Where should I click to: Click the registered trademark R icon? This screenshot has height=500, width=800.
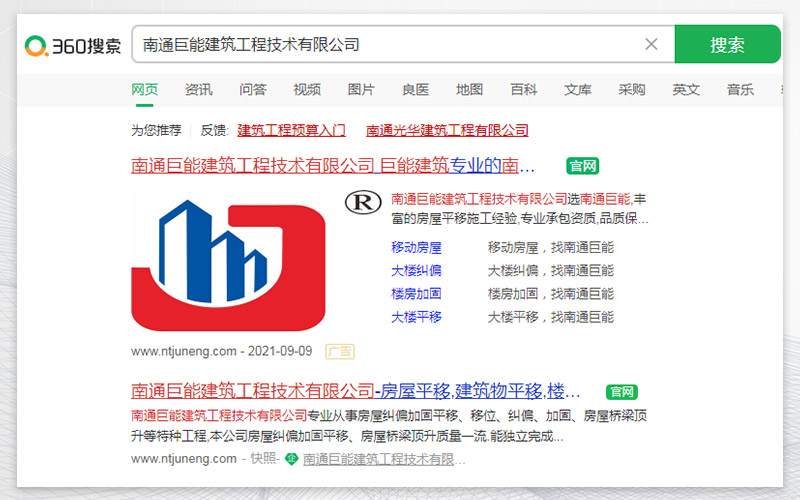[363, 203]
